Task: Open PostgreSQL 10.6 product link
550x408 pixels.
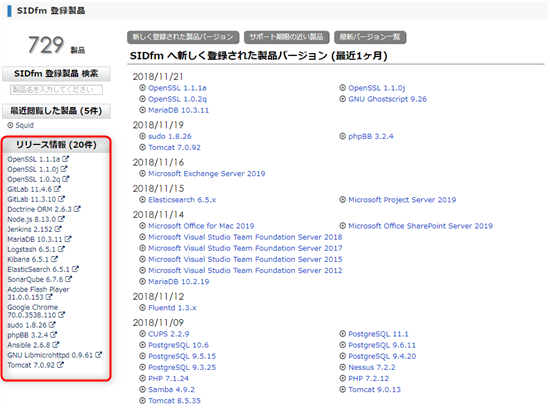Action: coord(178,345)
